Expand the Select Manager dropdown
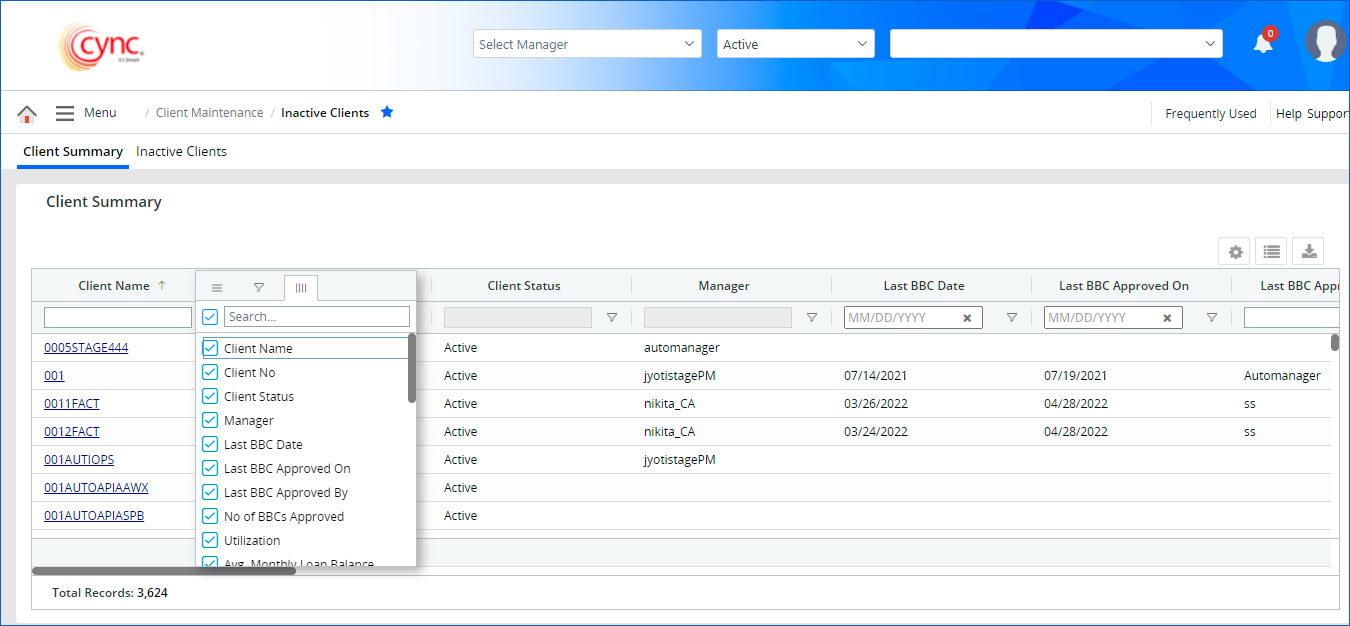 pos(587,44)
